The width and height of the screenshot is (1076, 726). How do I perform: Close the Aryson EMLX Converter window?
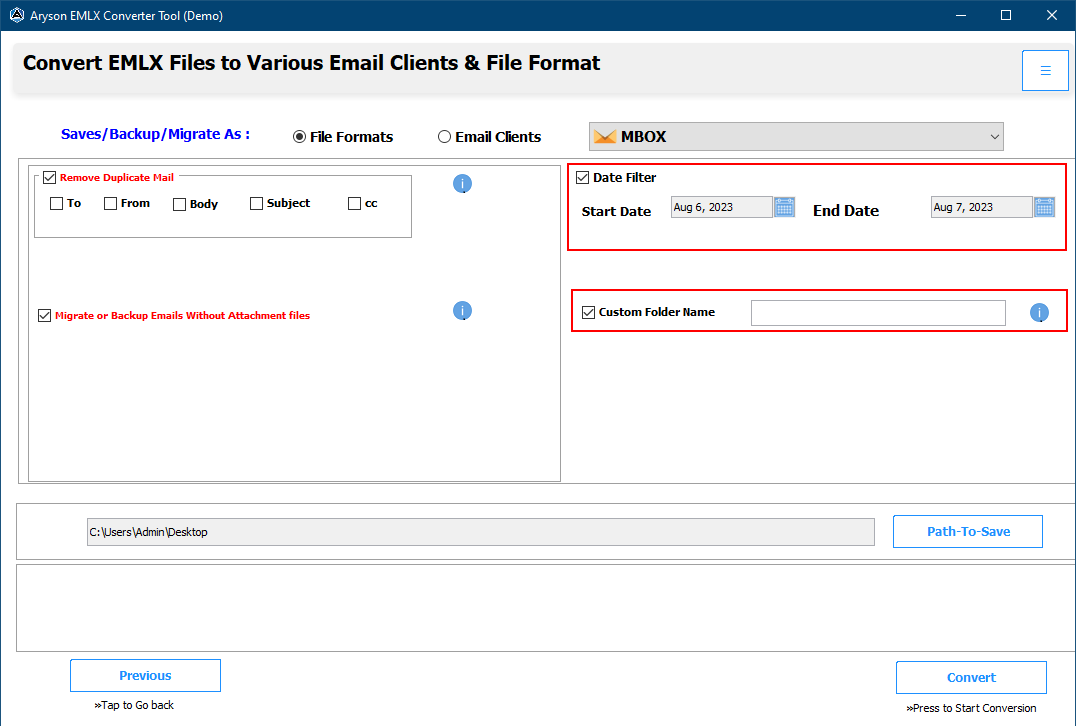[1051, 15]
